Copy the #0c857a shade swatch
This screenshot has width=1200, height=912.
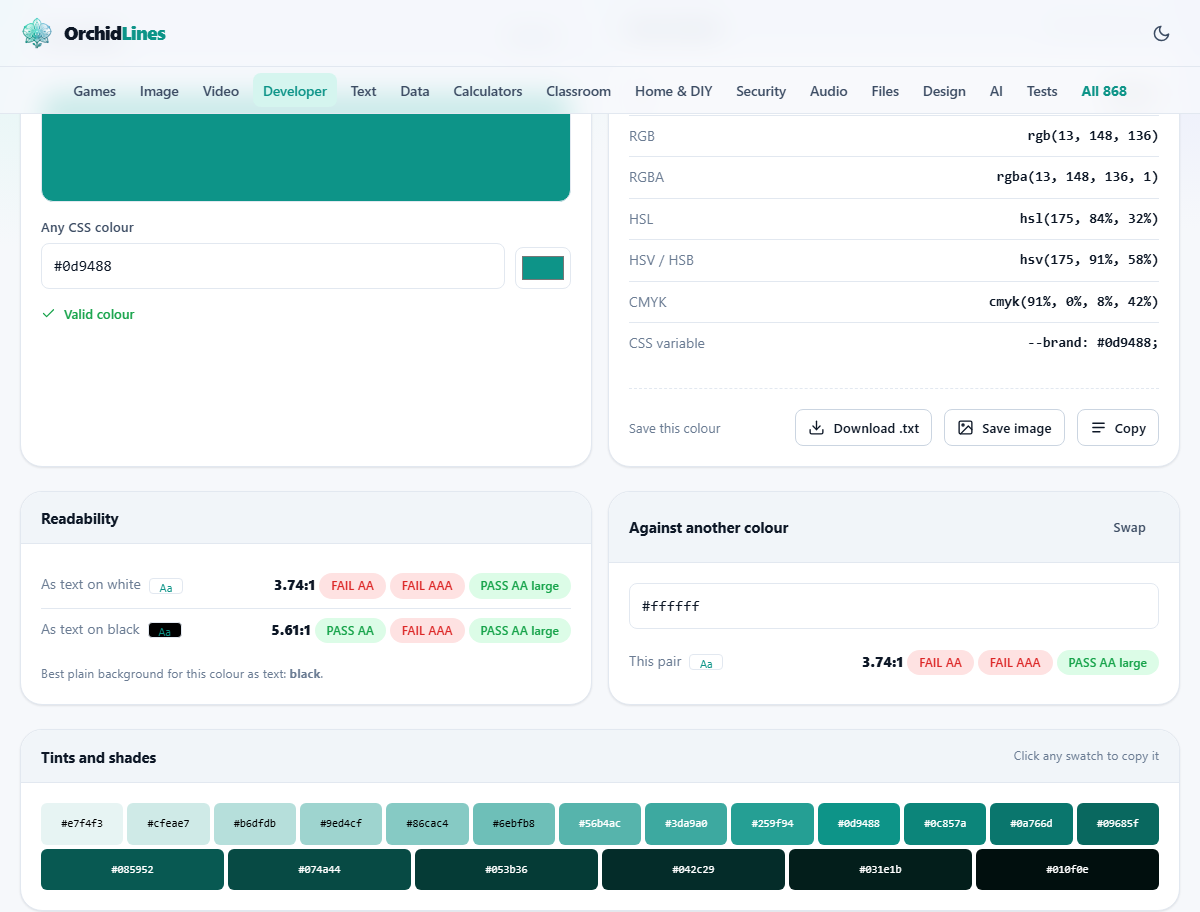point(945,824)
